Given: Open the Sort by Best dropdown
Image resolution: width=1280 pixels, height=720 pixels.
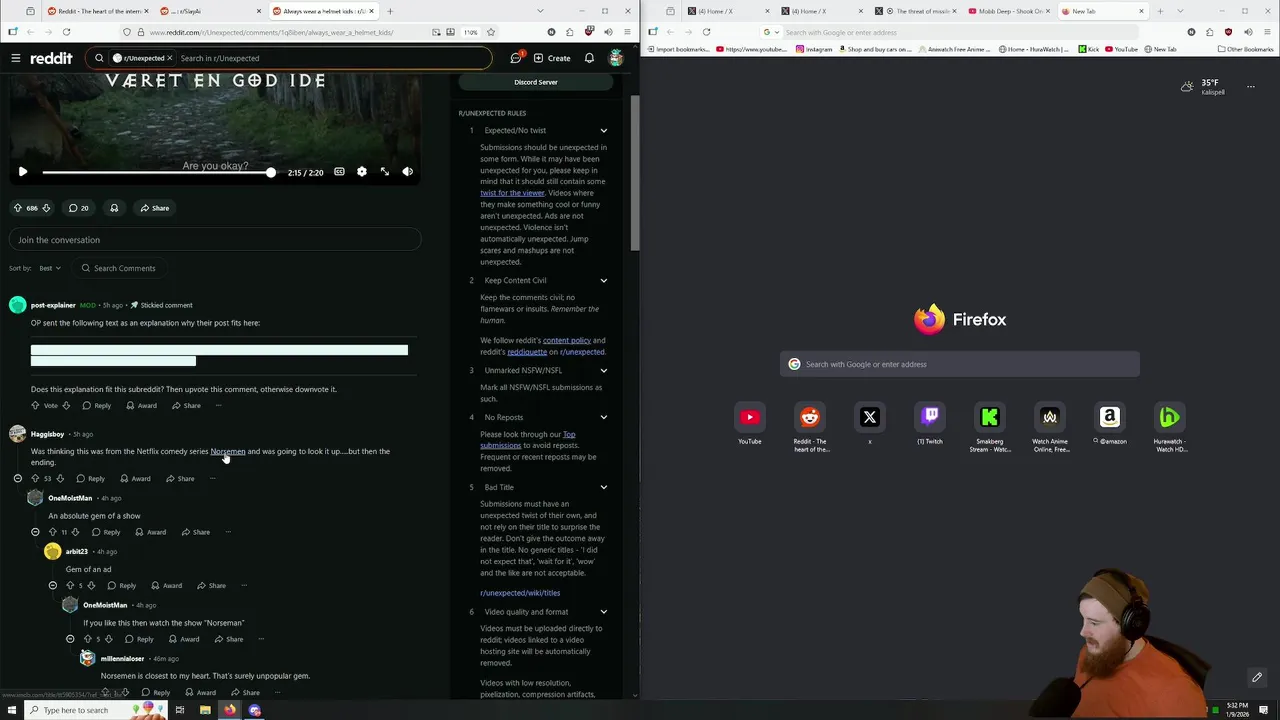Looking at the screenshot, I should point(50,268).
